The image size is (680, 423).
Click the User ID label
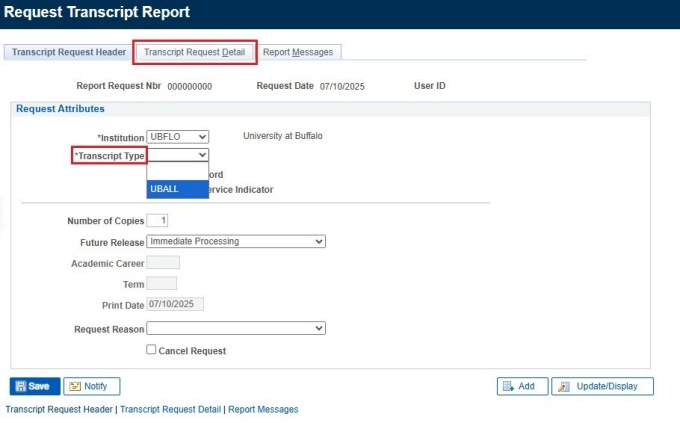[x=429, y=86]
